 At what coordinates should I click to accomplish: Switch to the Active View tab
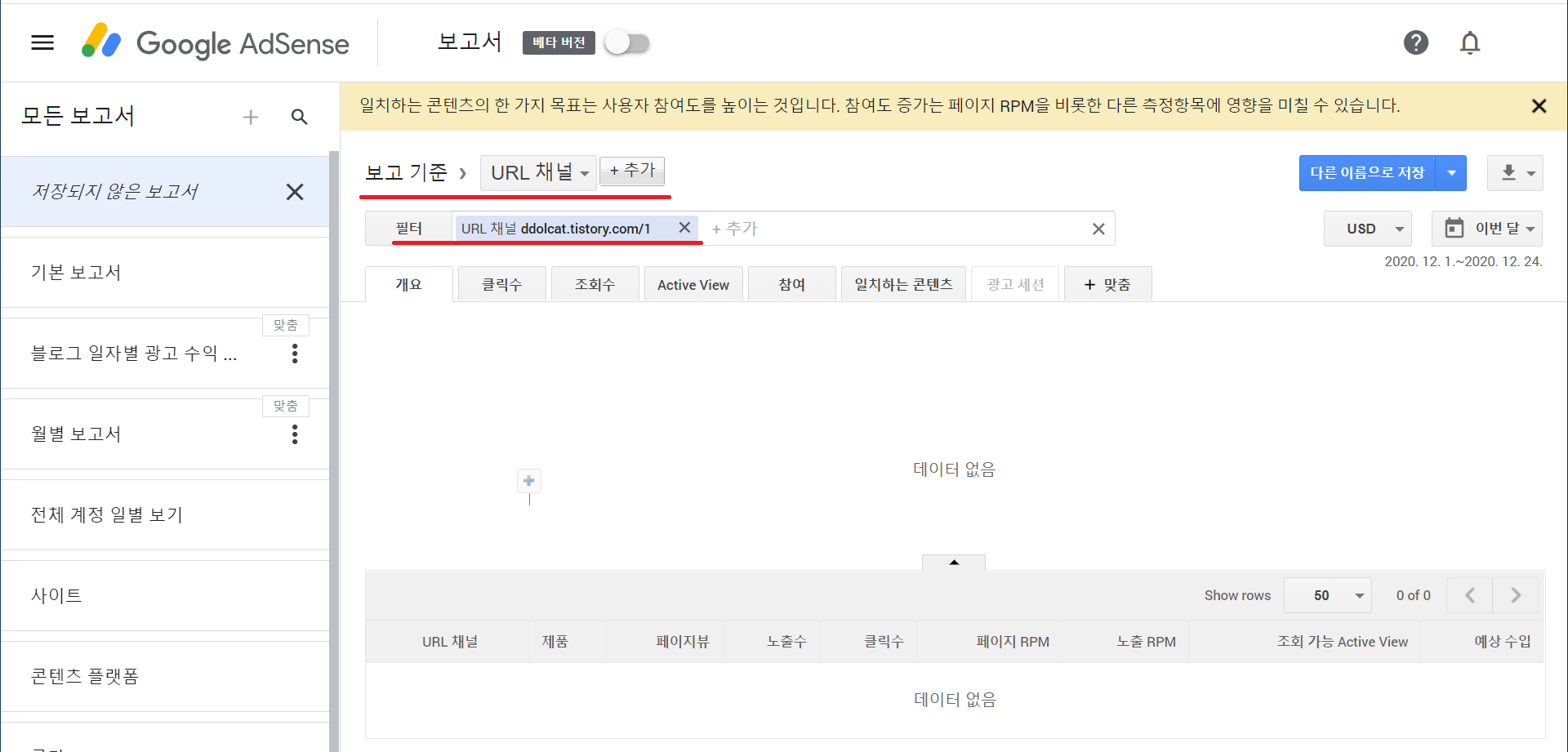(693, 284)
